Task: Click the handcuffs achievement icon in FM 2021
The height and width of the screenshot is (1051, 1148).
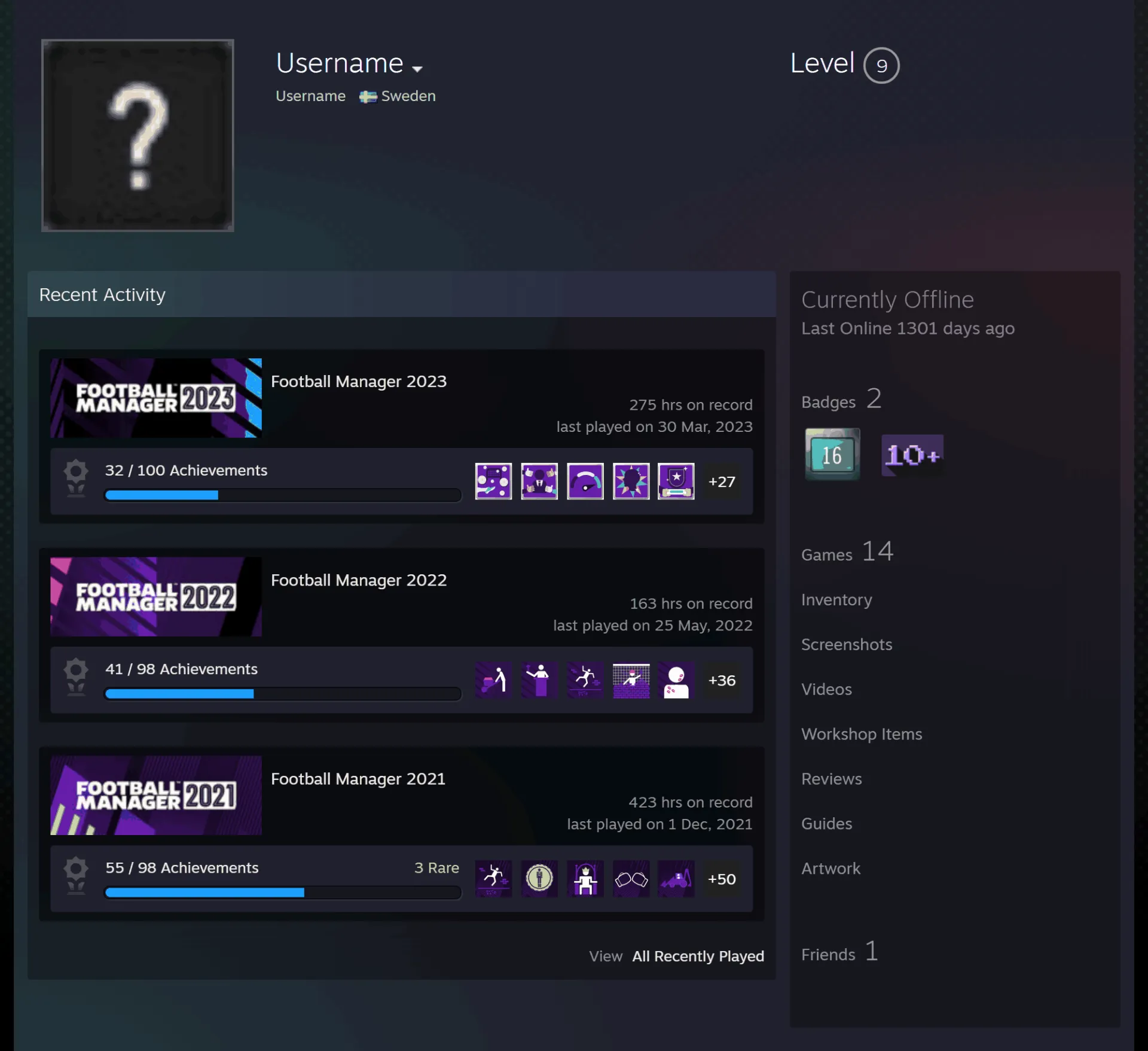Action: point(631,878)
